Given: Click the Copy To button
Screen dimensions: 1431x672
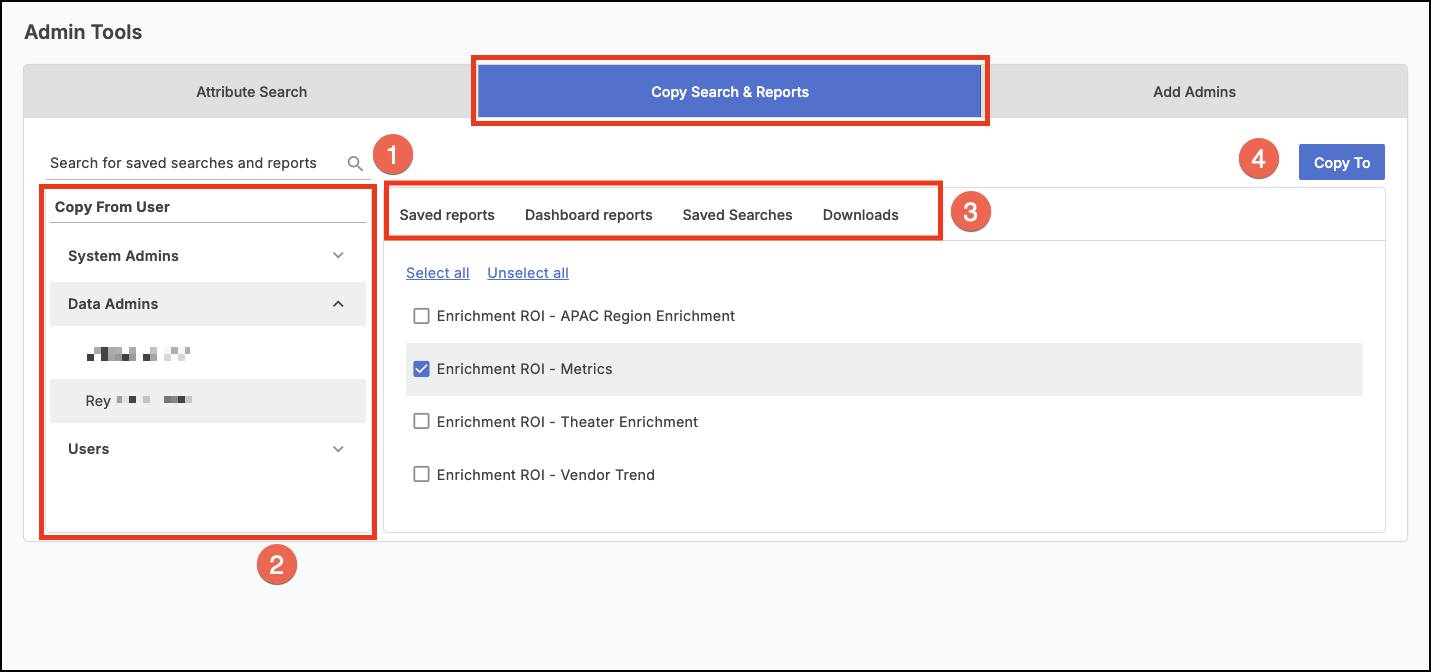Looking at the screenshot, I should click(1342, 163).
